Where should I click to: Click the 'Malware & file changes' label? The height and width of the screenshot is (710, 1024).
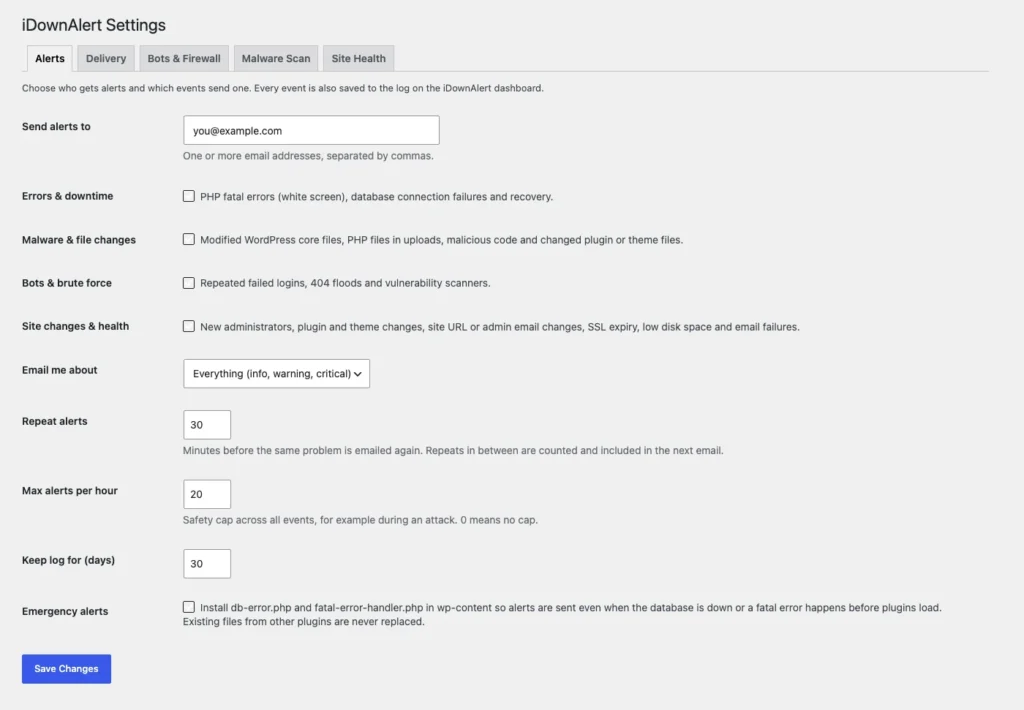79,240
